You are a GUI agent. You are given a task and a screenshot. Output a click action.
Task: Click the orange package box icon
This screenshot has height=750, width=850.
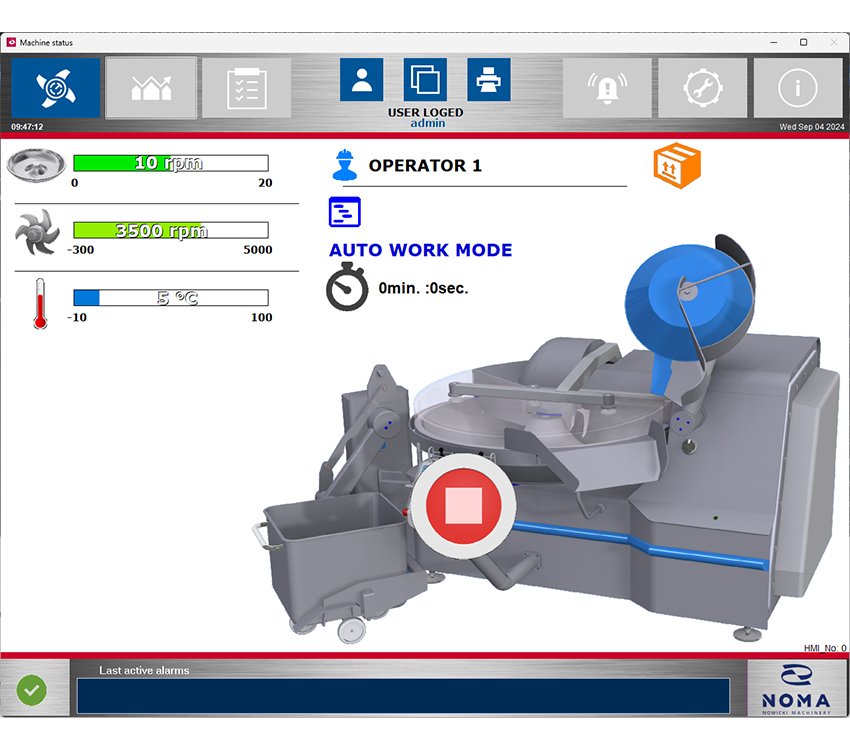pyautogui.click(x=677, y=164)
